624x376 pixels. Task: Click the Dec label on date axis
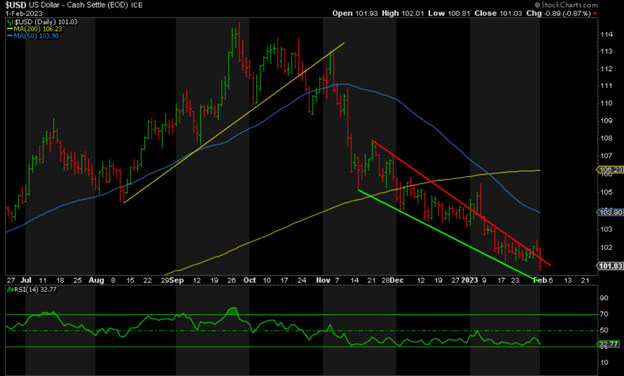[x=397, y=281]
